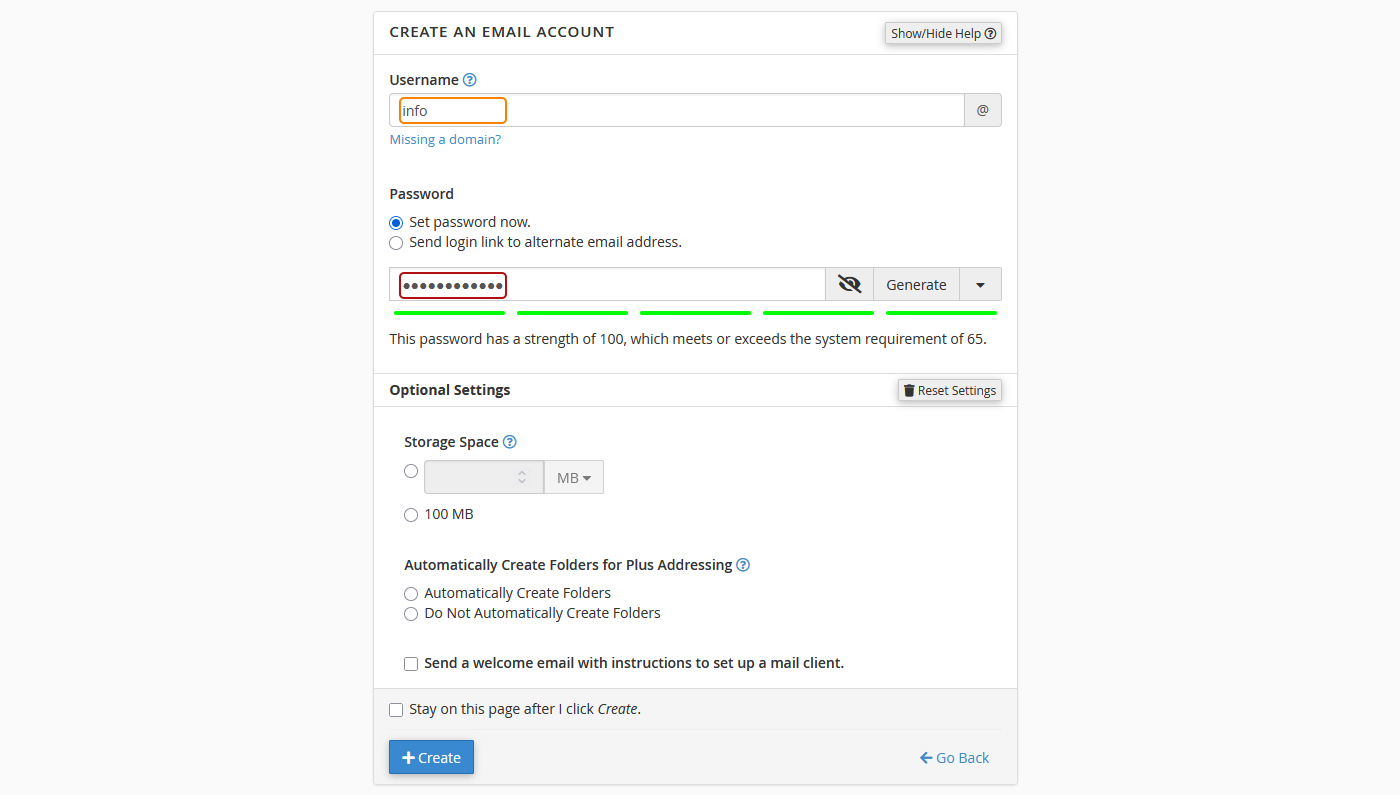1400x795 pixels.
Task: Open the MB storage unit dropdown
Action: [573, 478]
